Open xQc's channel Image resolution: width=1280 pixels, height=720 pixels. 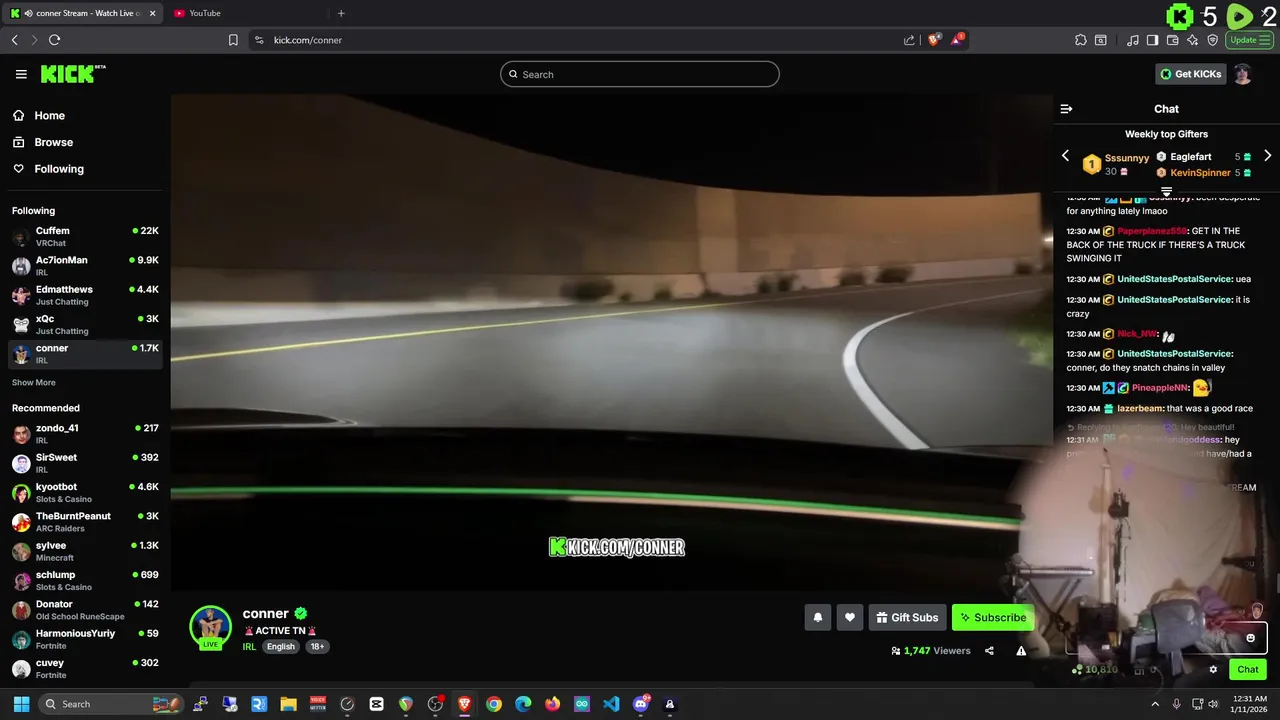[85, 324]
